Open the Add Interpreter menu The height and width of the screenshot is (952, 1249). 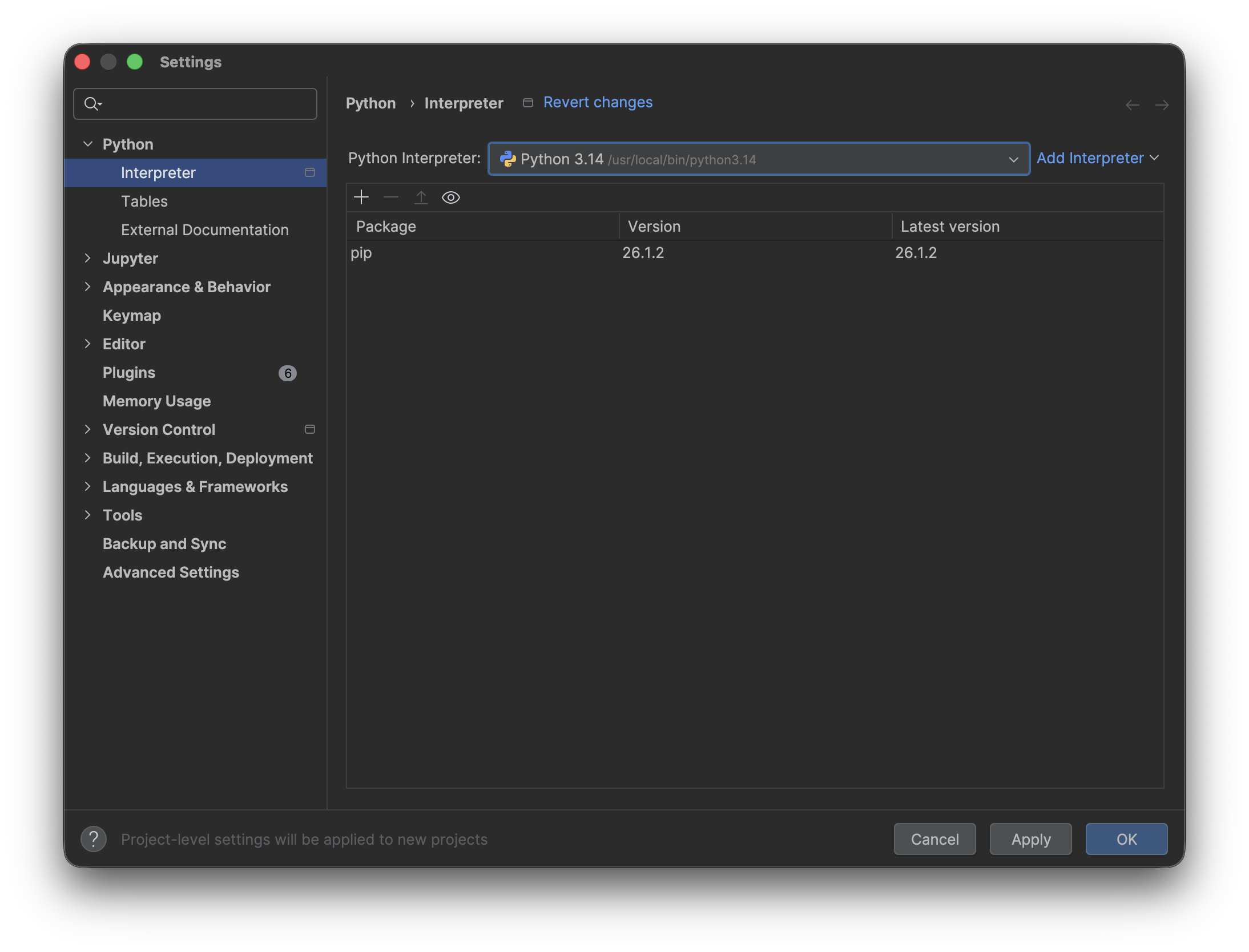[1098, 158]
